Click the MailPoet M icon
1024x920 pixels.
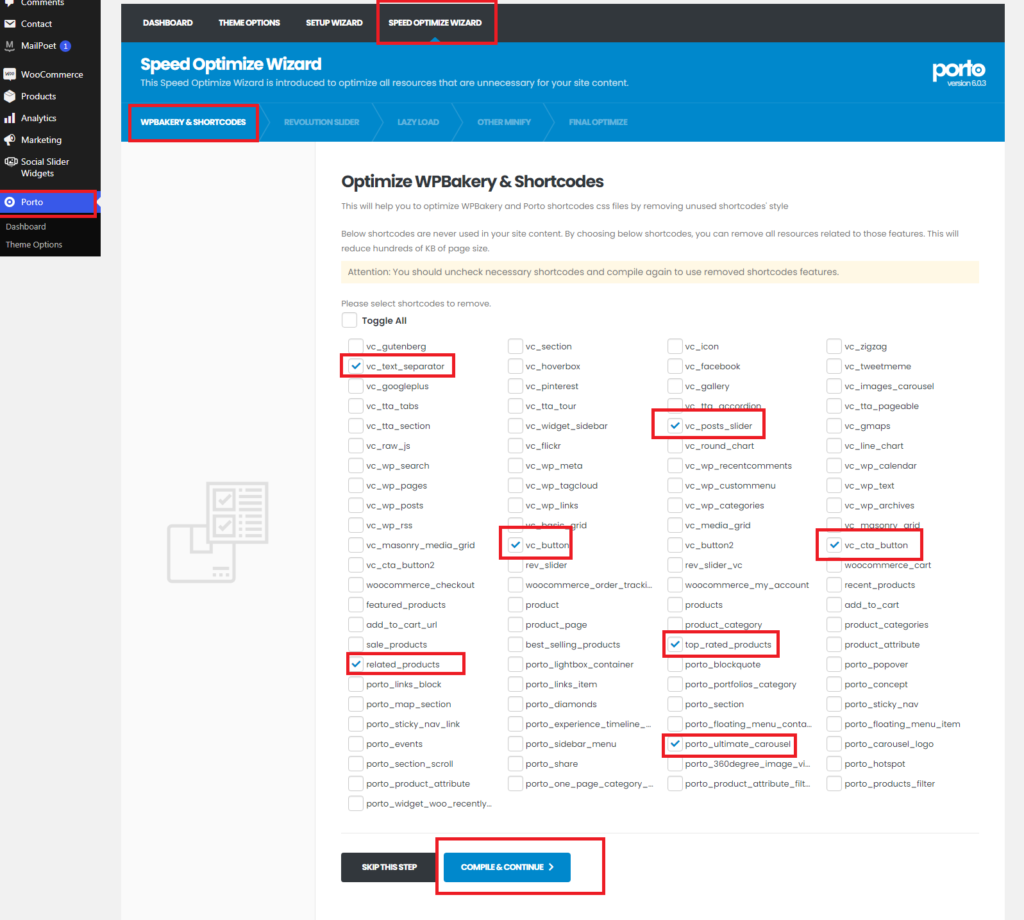10,46
